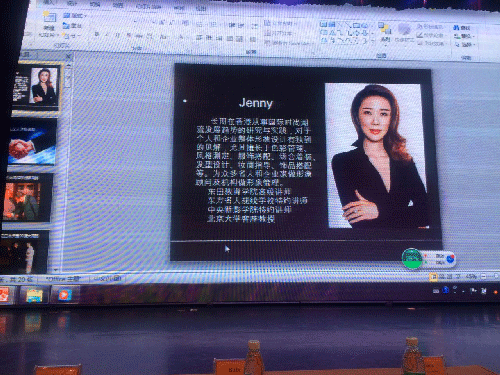
Task: Click the flag icon in system tray
Action: click(473, 291)
